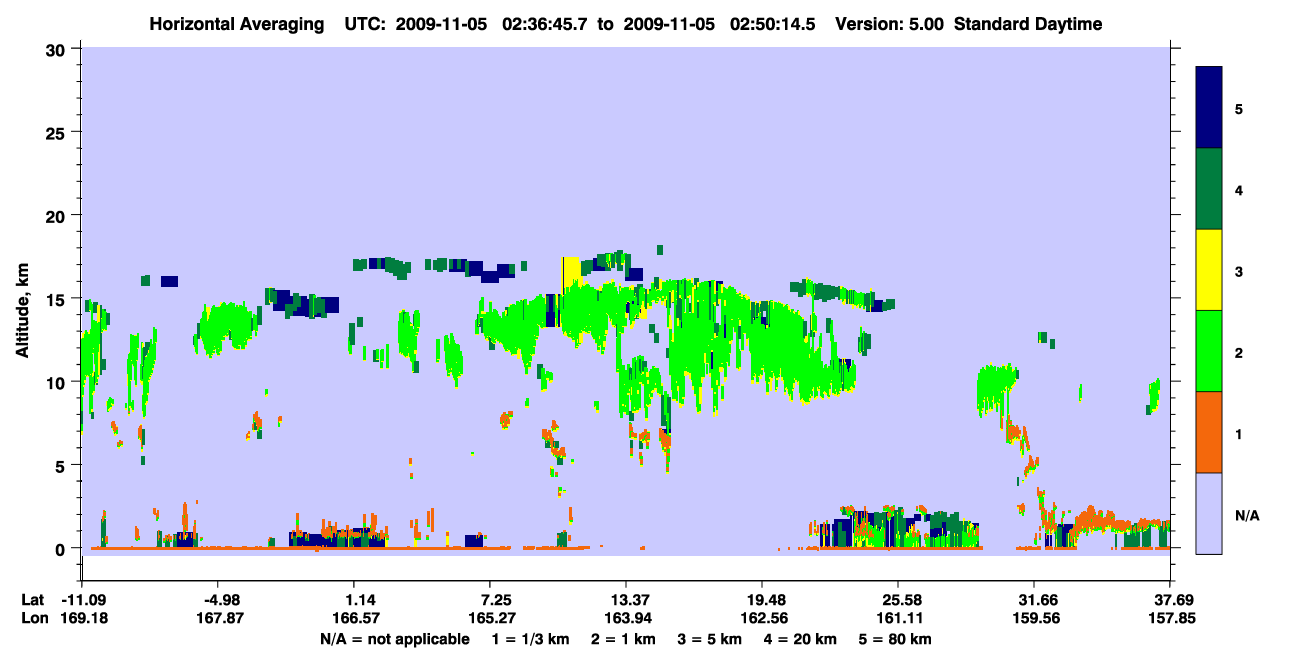The width and height of the screenshot is (1300, 667).
Task: Click the orange level 1 colorbar segment
Action: (x=1209, y=432)
